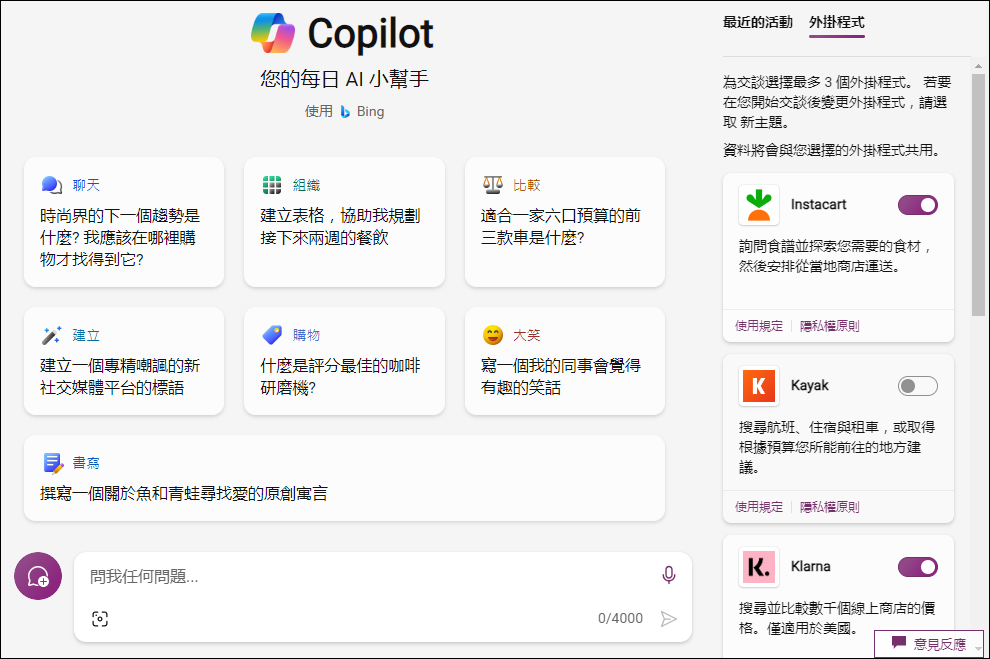
Task: Click the green grid icon on 組織 card
Action: pos(272,185)
